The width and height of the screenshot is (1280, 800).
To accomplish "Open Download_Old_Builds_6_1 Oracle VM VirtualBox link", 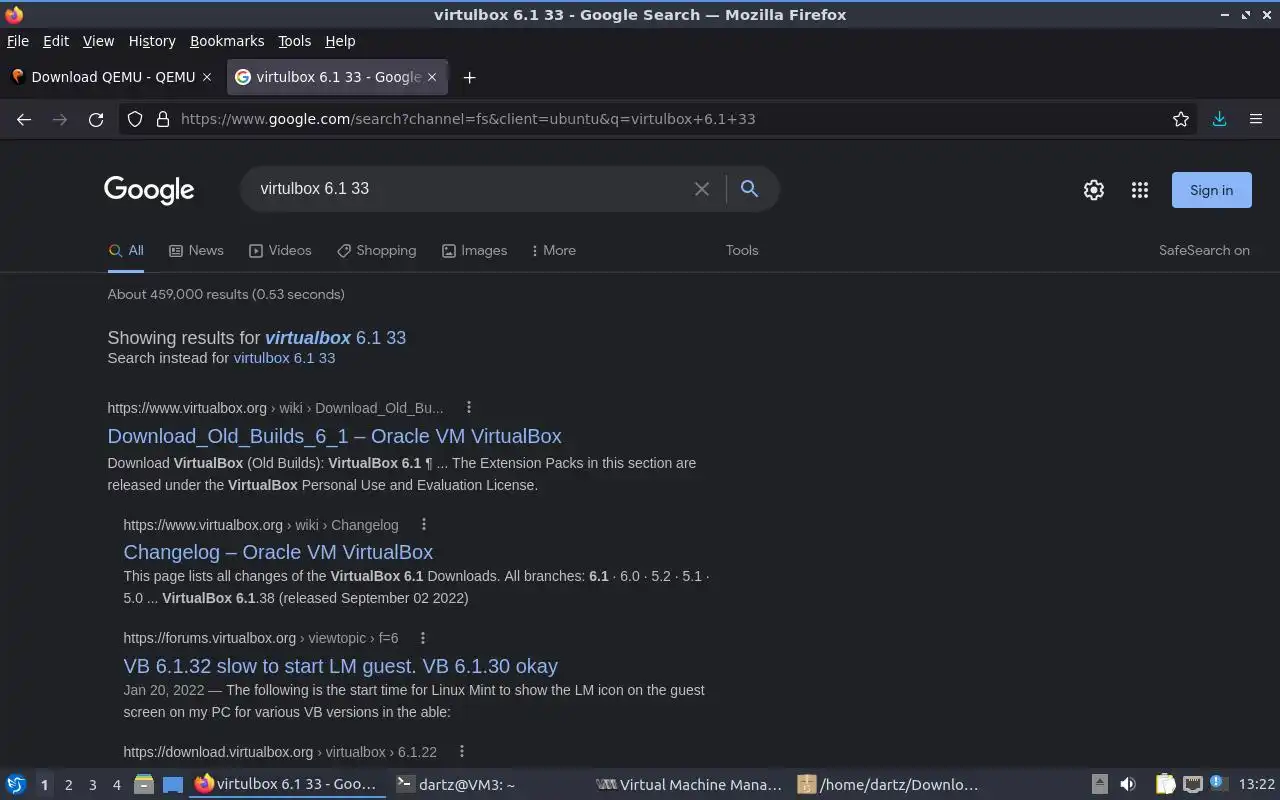I will click(x=334, y=436).
